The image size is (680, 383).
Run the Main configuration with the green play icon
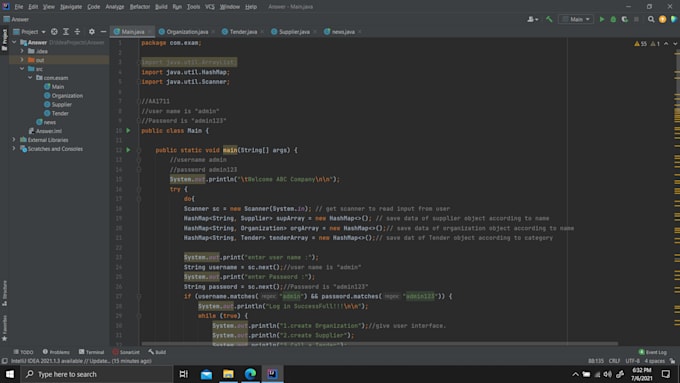(x=602, y=19)
